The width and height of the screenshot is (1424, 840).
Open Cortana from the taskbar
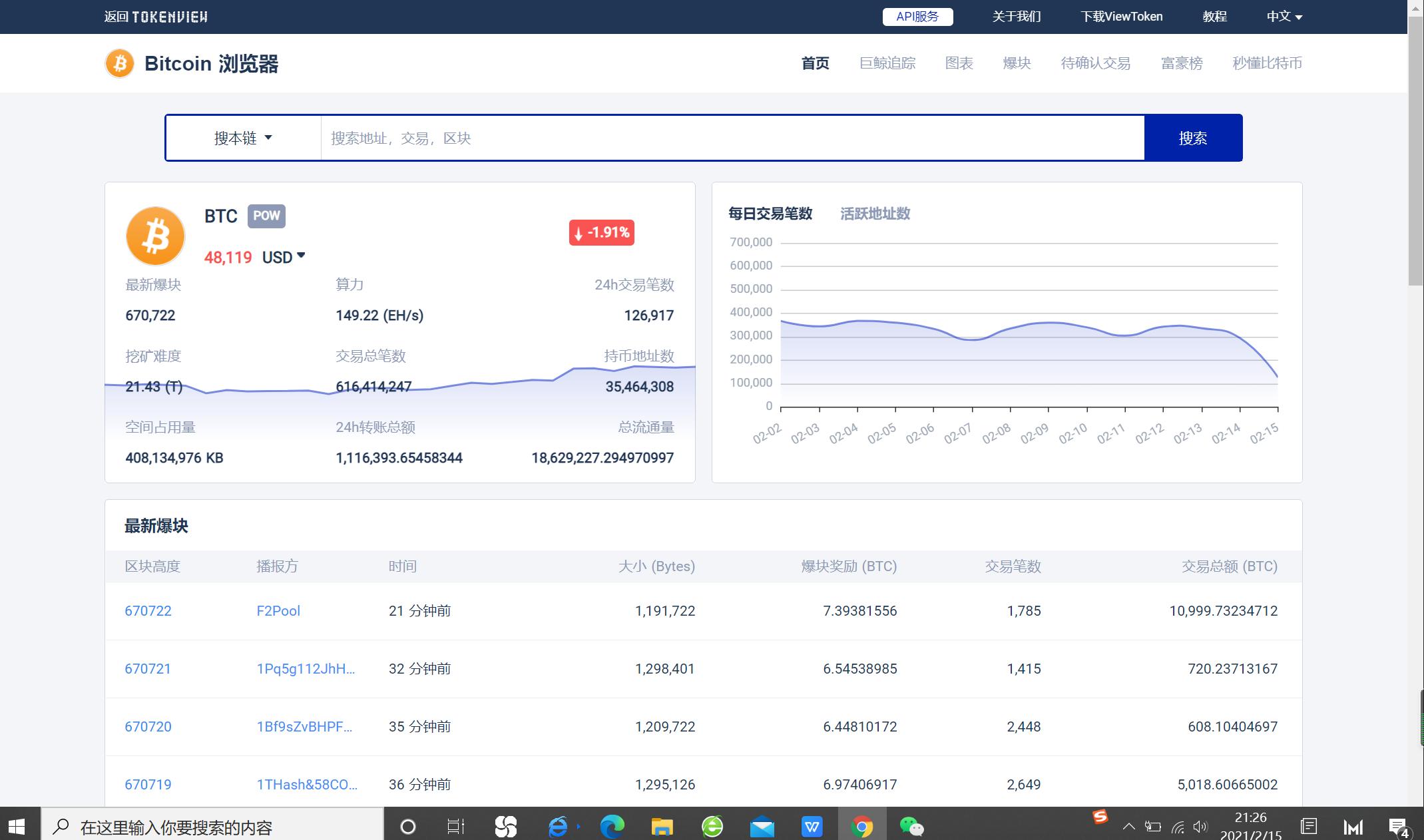pyautogui.click(x=407, y=827)
